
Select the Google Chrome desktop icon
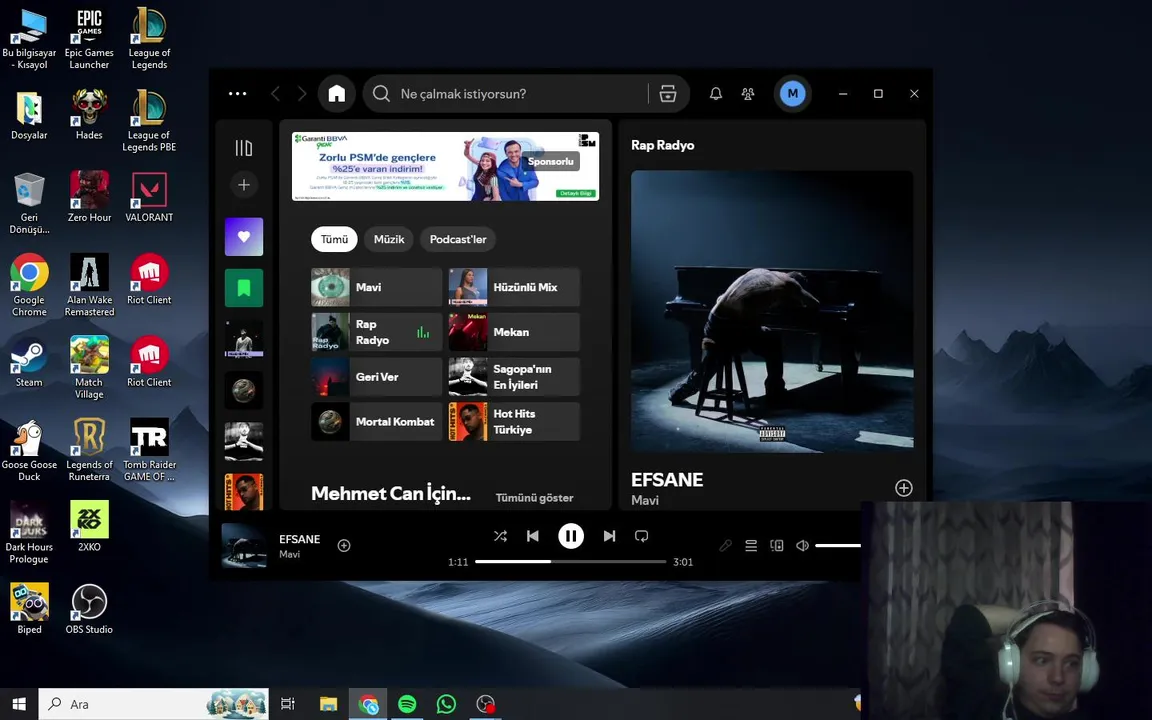click(x=29, y=285)
